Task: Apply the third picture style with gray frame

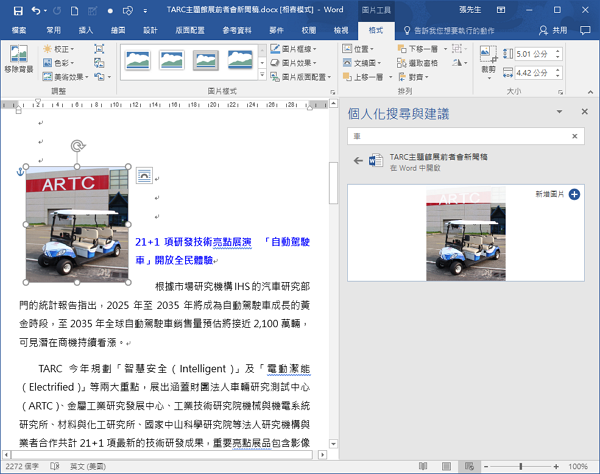Action: (206, 60)
